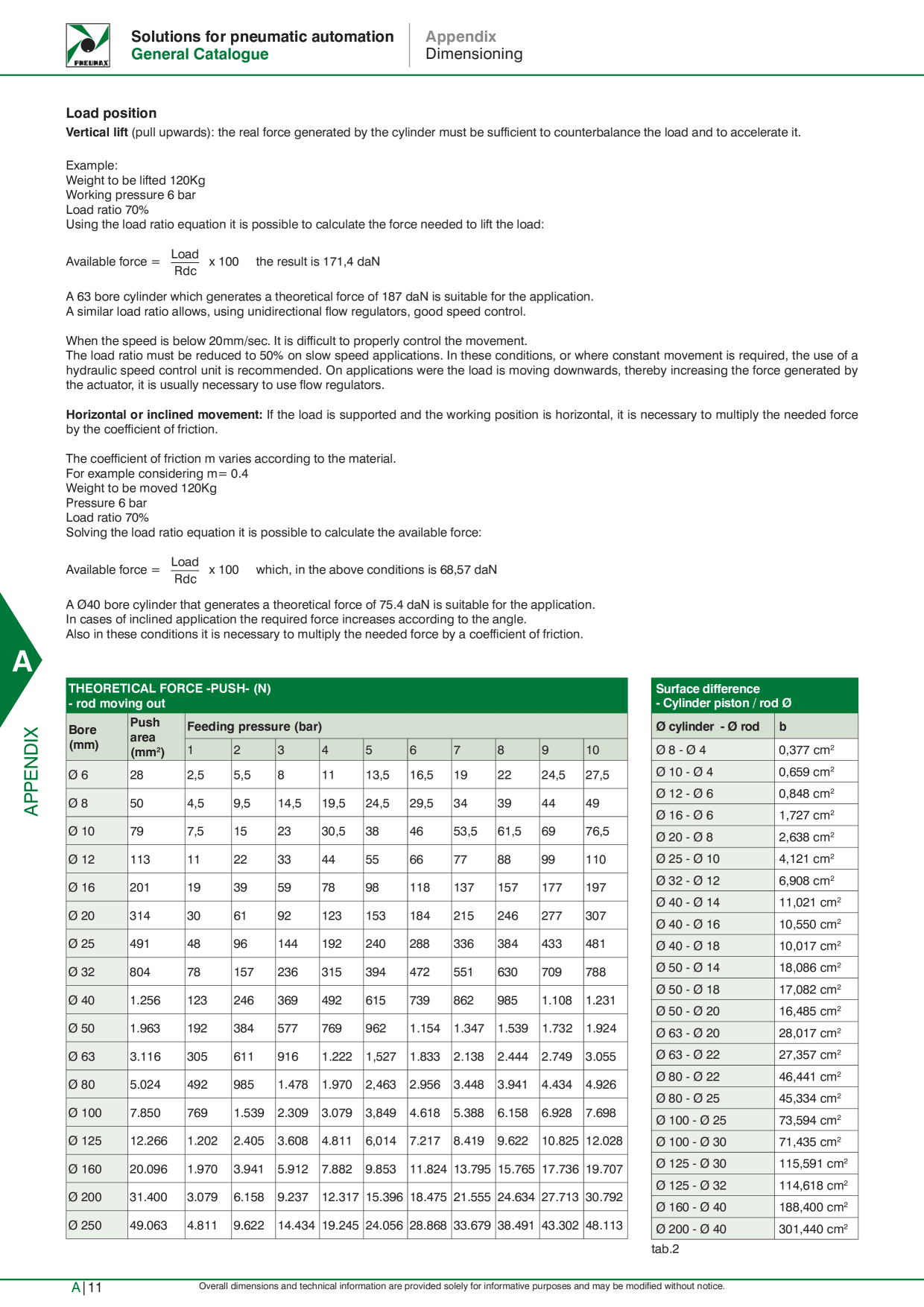
Task: Click the 'Appendix' header label
Action: point(461,37)
